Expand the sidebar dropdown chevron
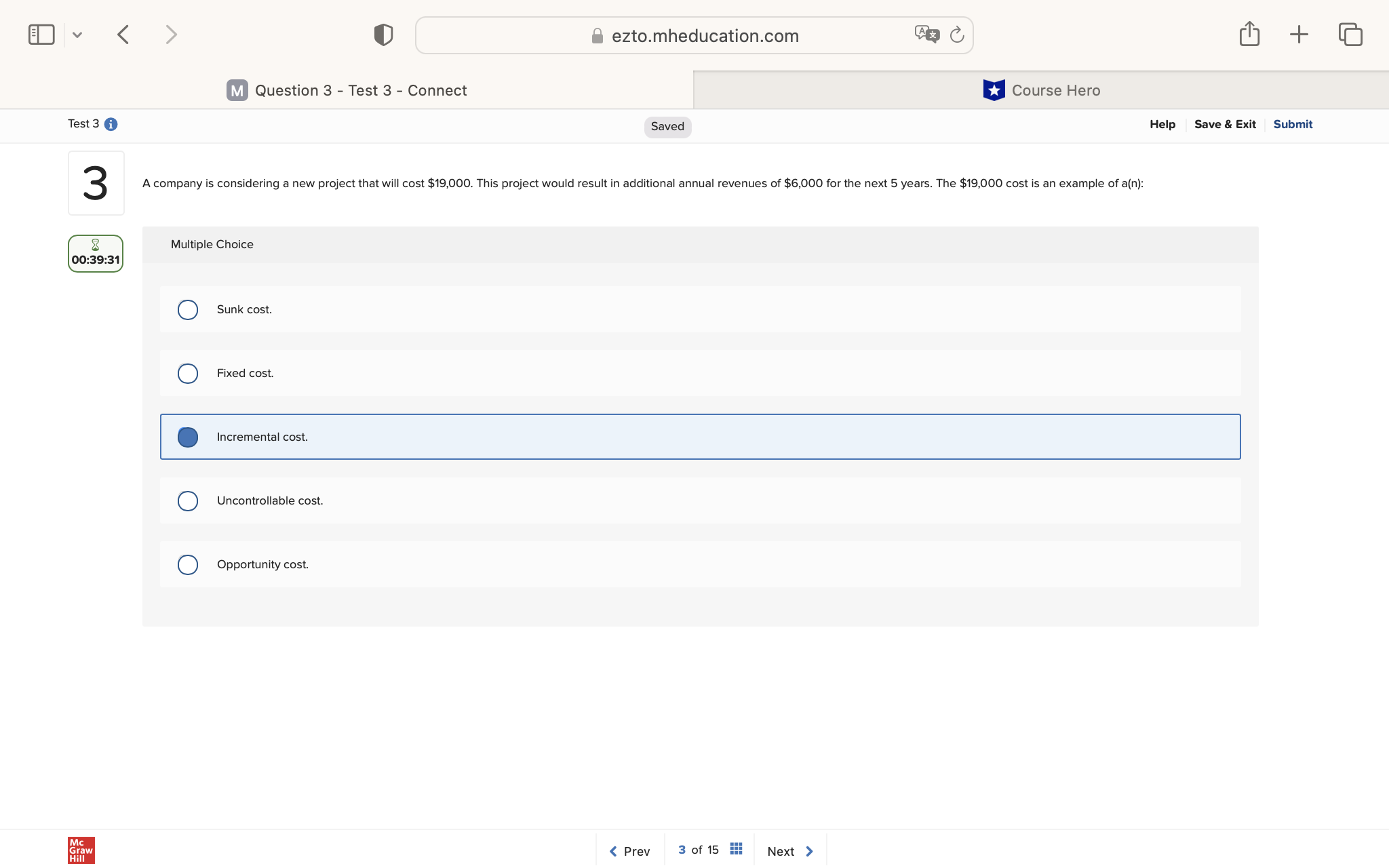This screenshot has width=1389, height=868. (77, 34)
